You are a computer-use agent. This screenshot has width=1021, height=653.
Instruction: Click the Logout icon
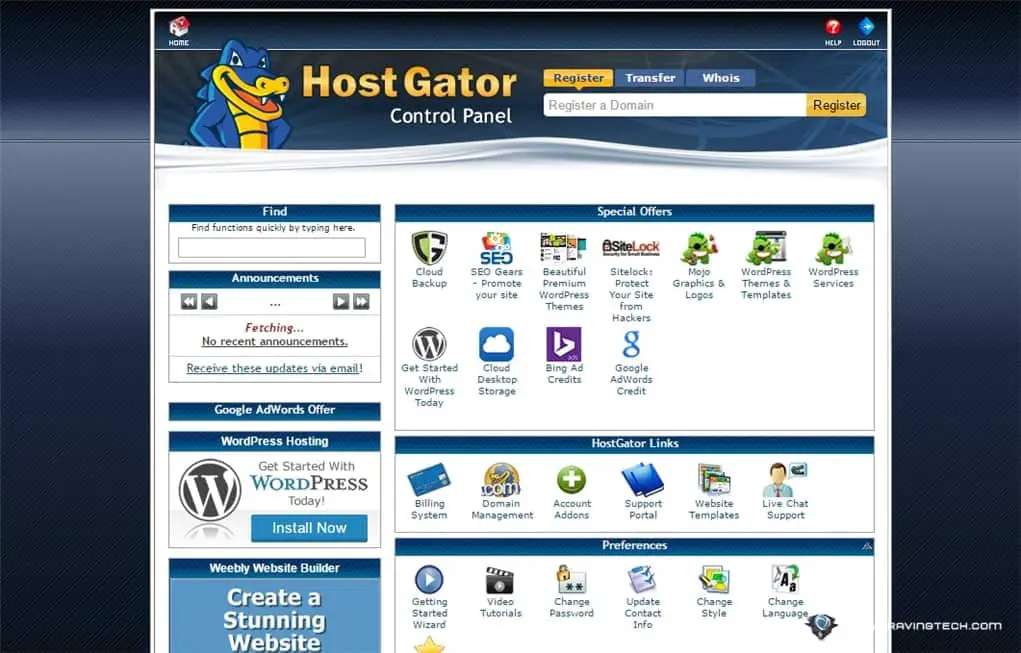tap(866, 31)
